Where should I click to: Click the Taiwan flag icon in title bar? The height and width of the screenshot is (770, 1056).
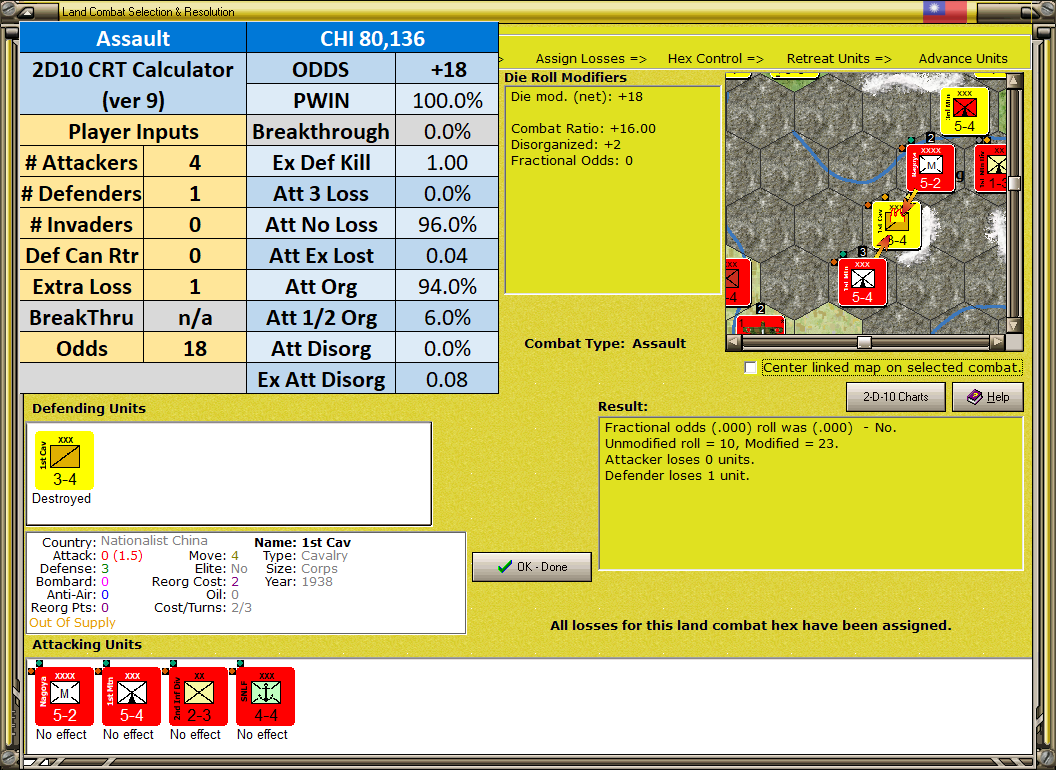pos(944,11)
